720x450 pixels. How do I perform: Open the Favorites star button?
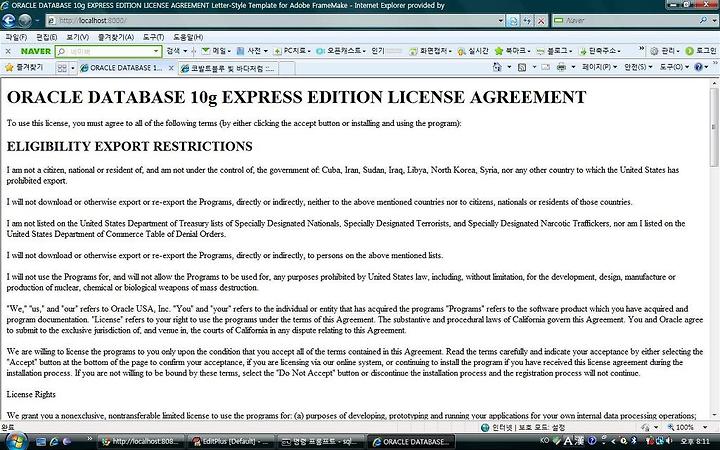click(x=24, y=68)
